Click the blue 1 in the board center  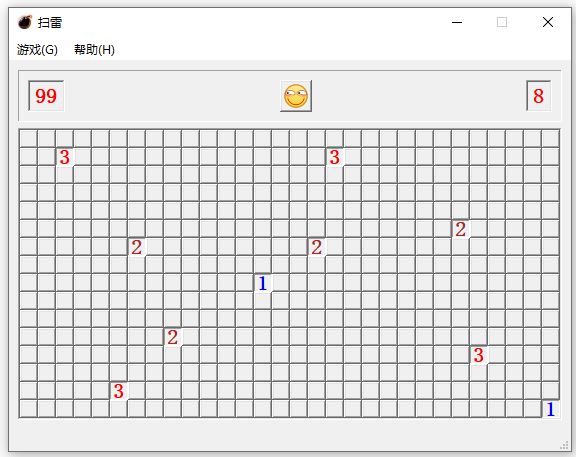coord(262,283)
